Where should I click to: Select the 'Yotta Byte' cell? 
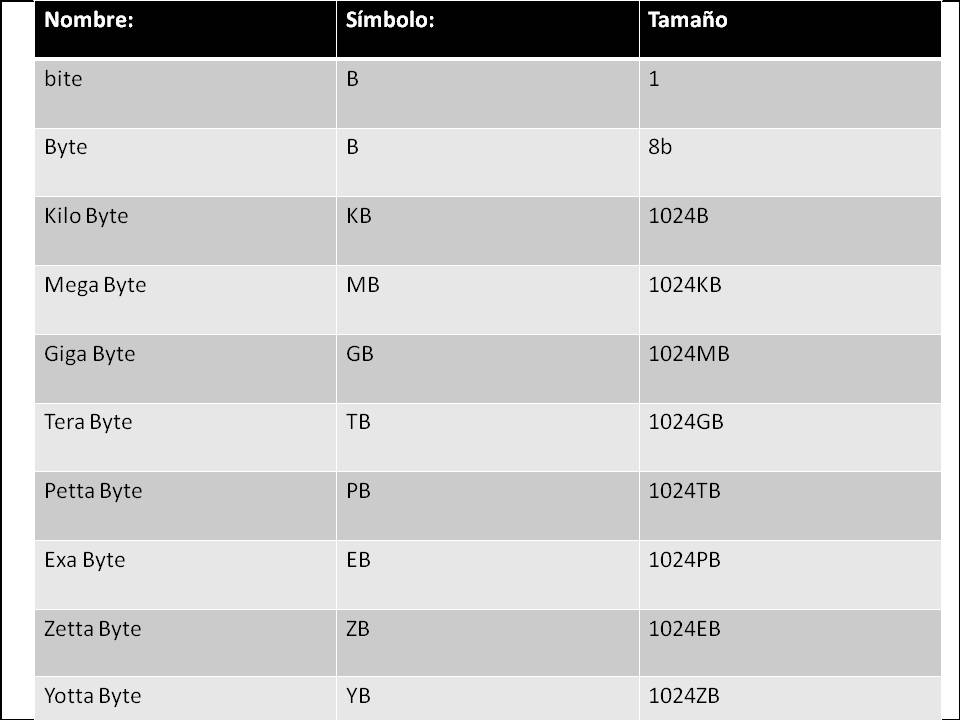click(x=93, y=696)
